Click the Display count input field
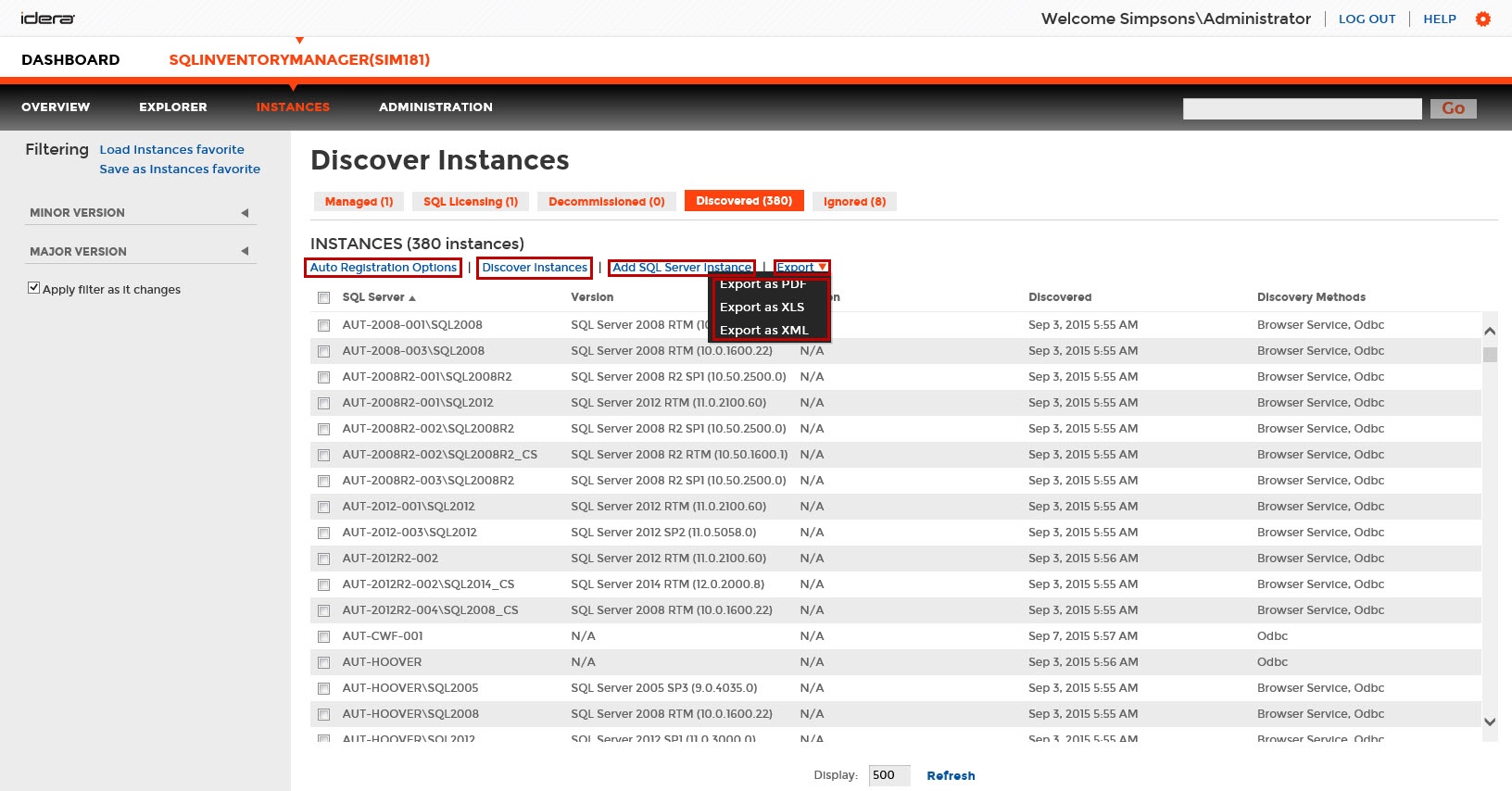This screenshot has height=791, width=1512. (889, 775)
